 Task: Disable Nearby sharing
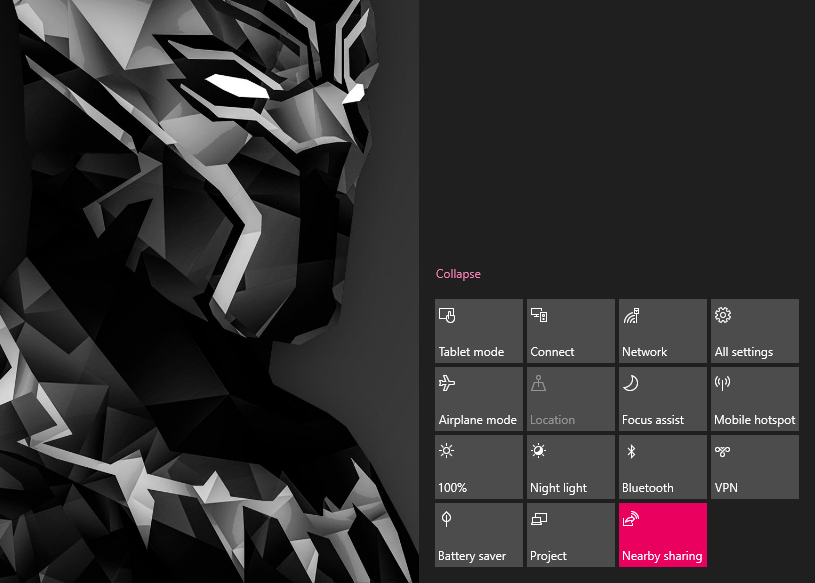(663, 535)
